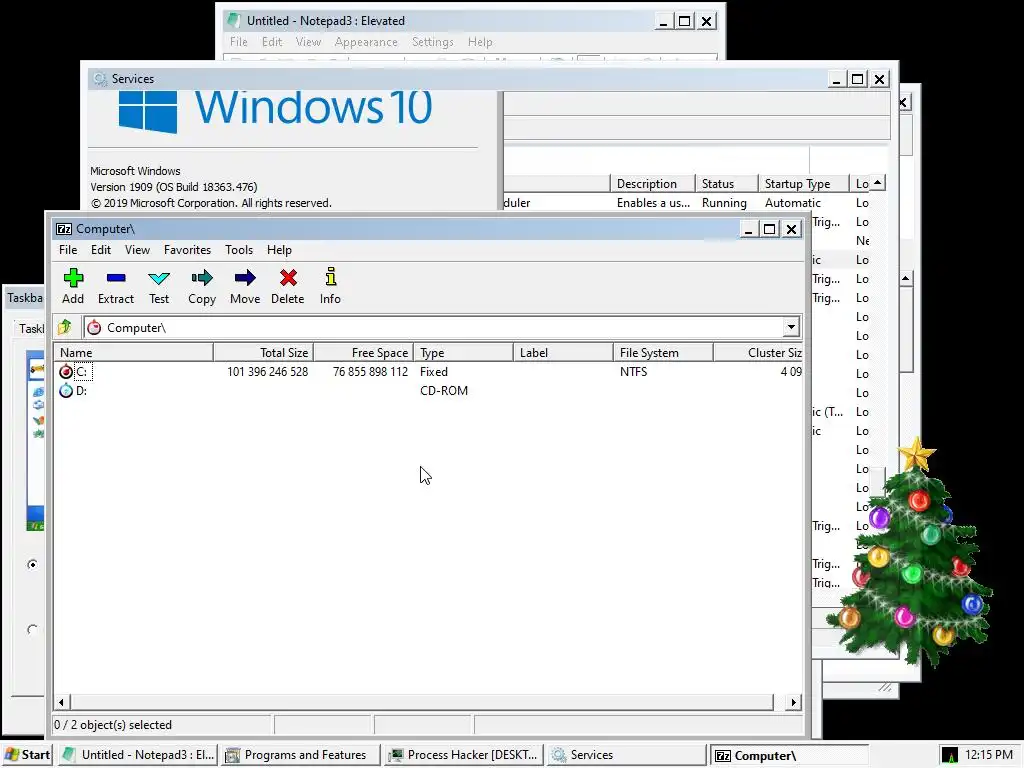Select the Move toolbar icon

coord(245,278)
